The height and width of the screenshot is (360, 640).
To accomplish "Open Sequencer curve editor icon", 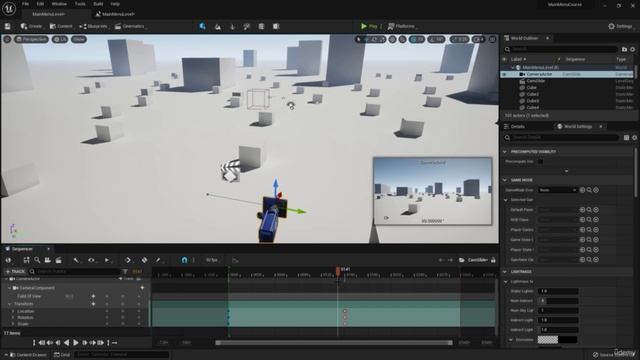I will [x=235, y=260].
